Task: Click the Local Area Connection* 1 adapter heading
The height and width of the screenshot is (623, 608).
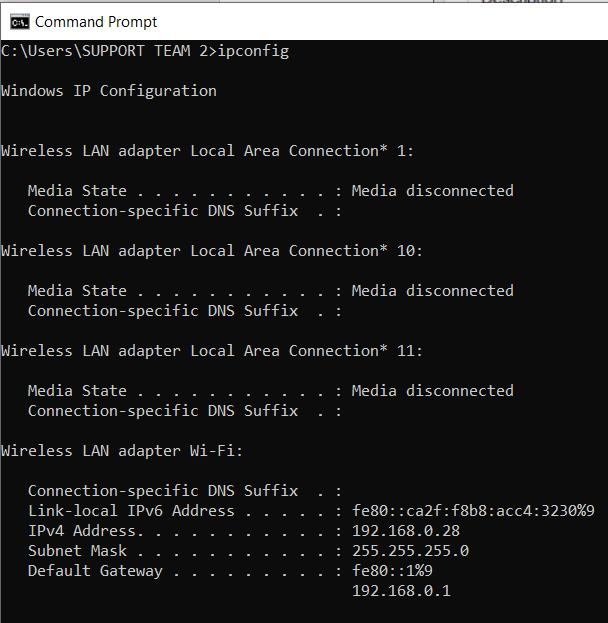Action: tap(207, 150)
